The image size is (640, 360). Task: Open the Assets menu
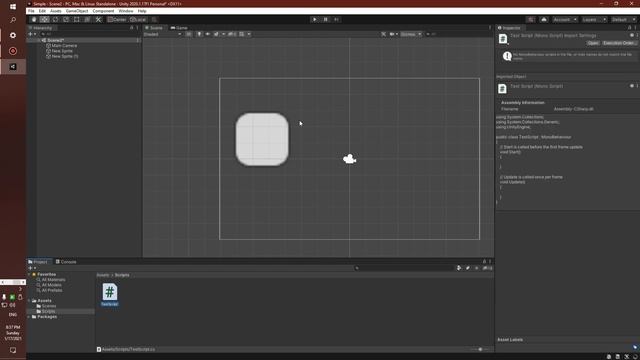(x=56, y=11)
